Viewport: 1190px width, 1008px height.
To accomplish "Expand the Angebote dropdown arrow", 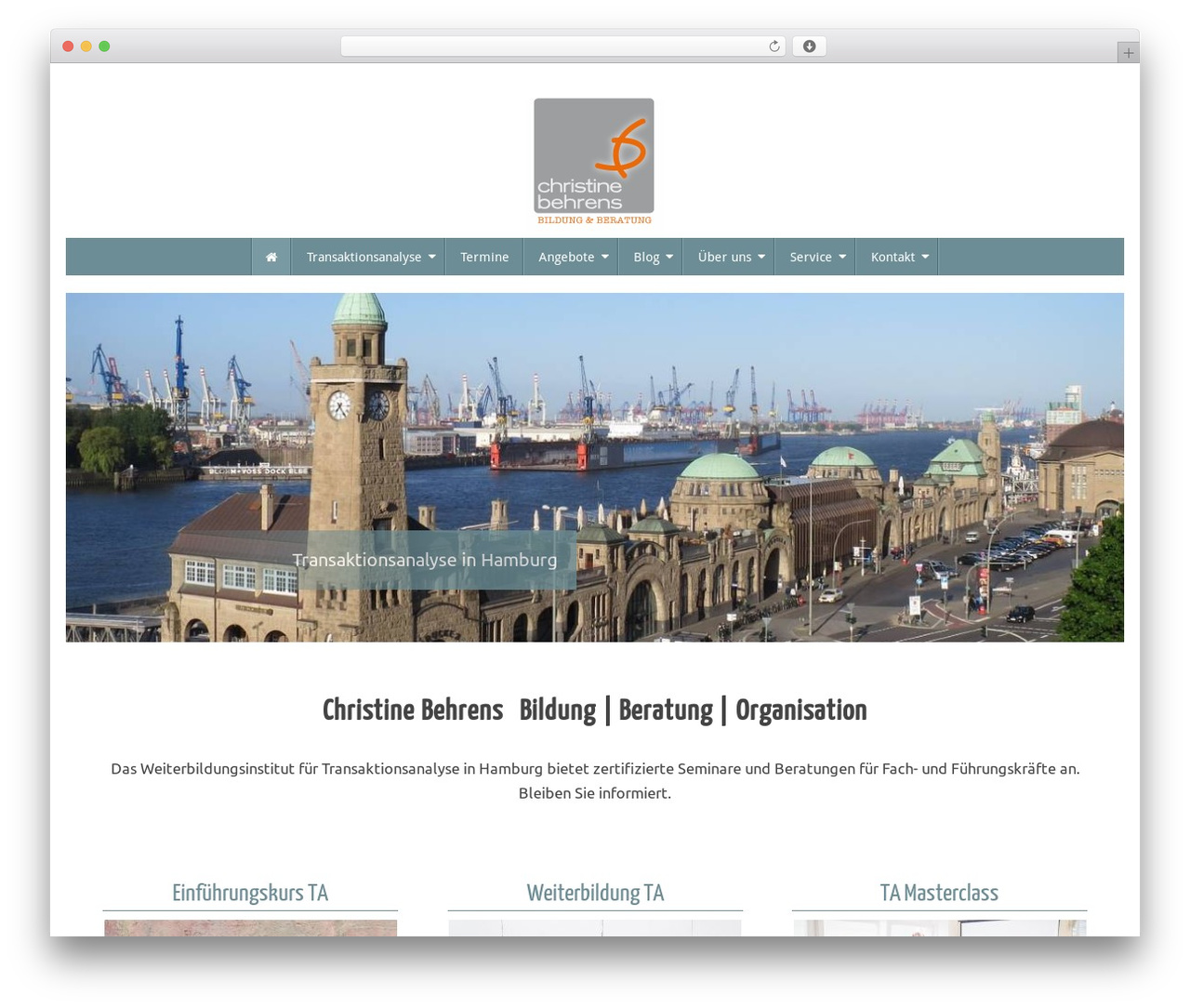I will point(604,257).
